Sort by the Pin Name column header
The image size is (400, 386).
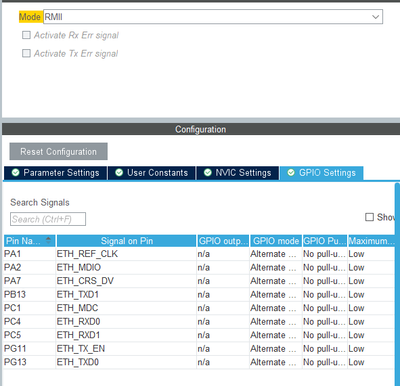point(29,241)
